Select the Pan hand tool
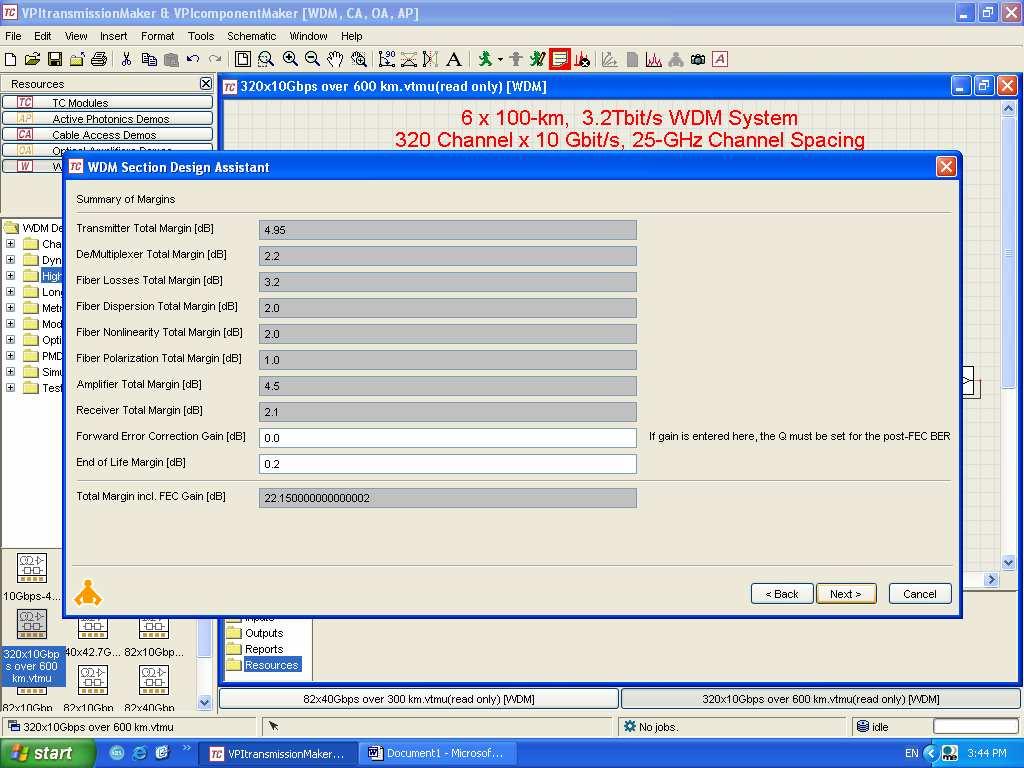Screen dimensions: 1024x768 click(x=335, y=59)
